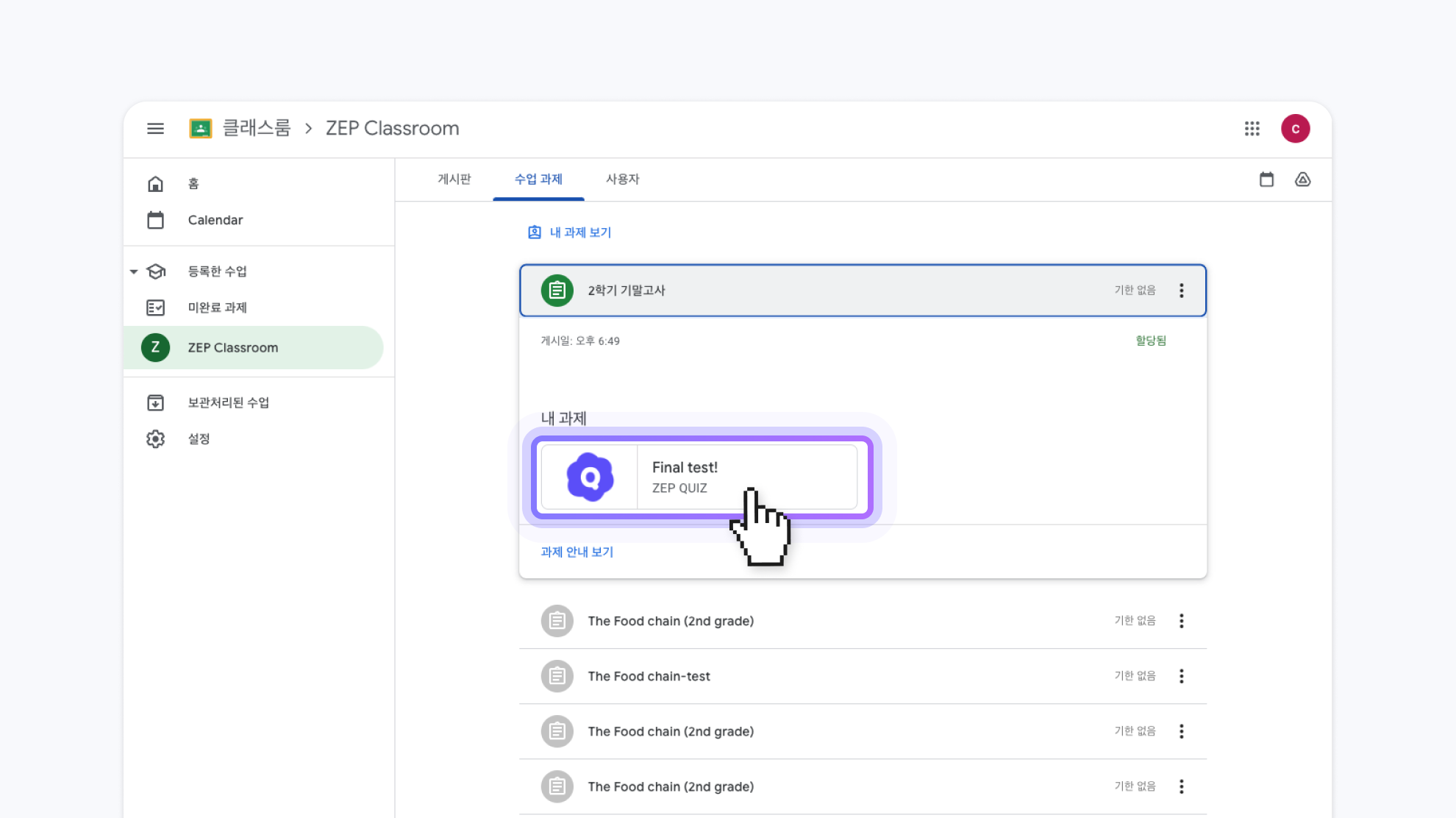1456x818 pixels.
Task: Click the account avatar C
Action: point(1295,129)
